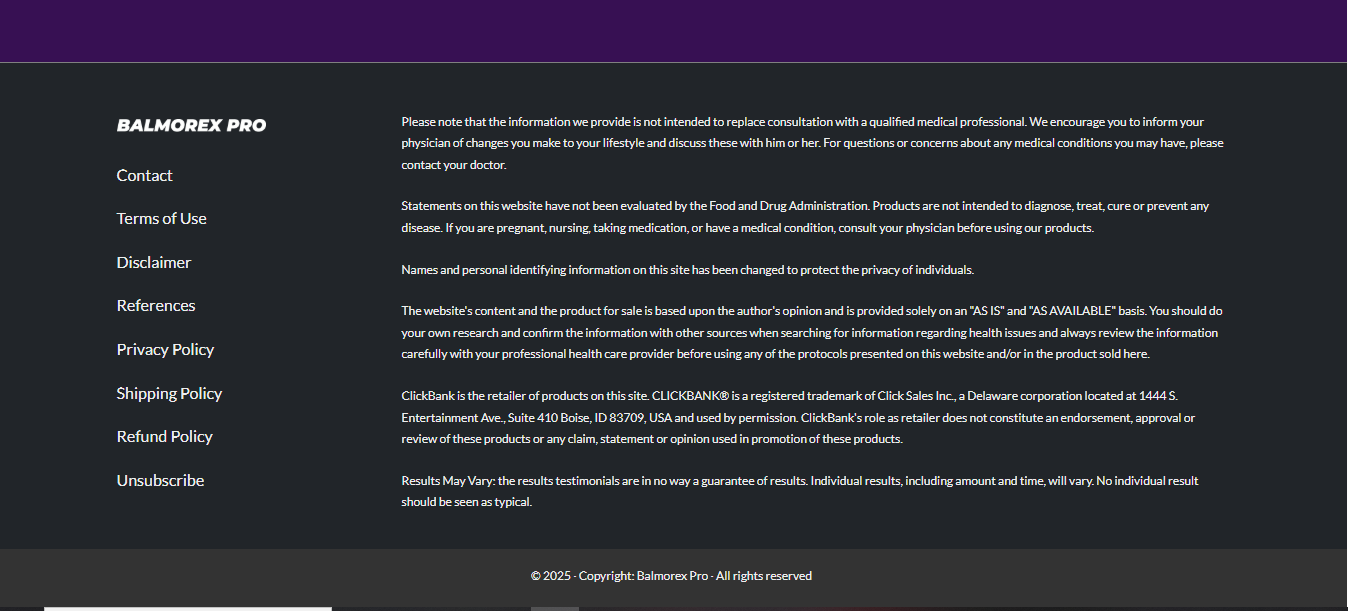Click the medical consultation notice paragraph
The image size is (1348, 611).
(811, 143)
